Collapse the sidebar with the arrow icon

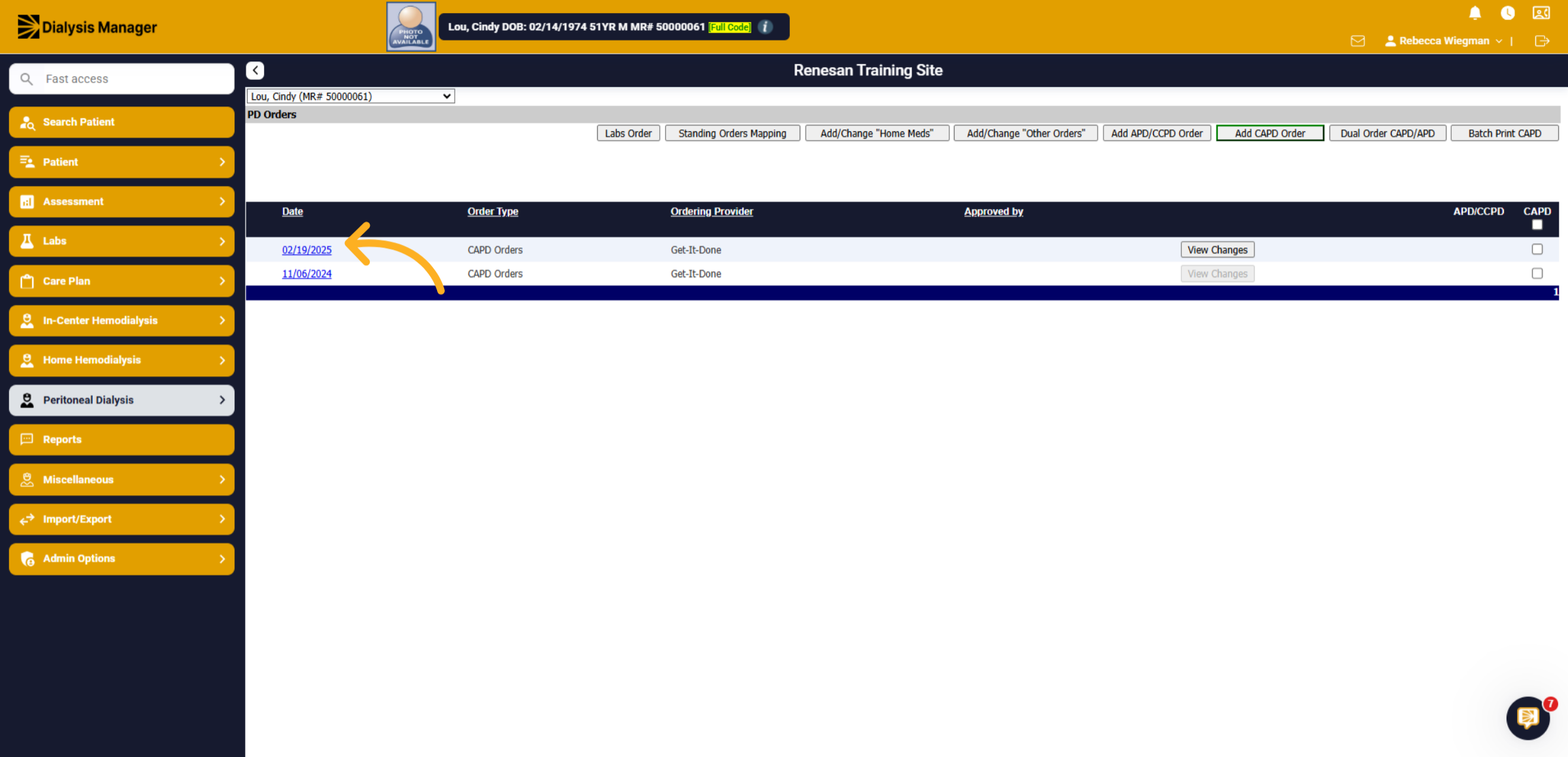coord(255,70)
